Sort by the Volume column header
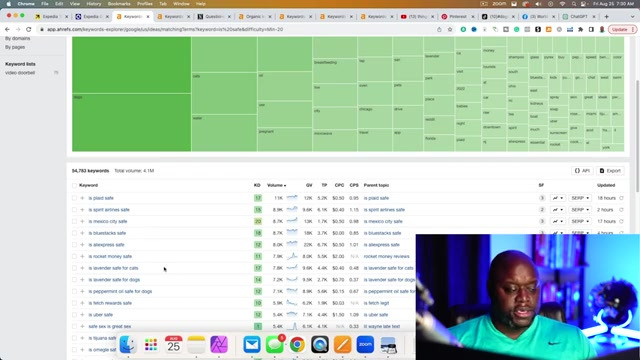640x360 pixels. tap(276, 185)
